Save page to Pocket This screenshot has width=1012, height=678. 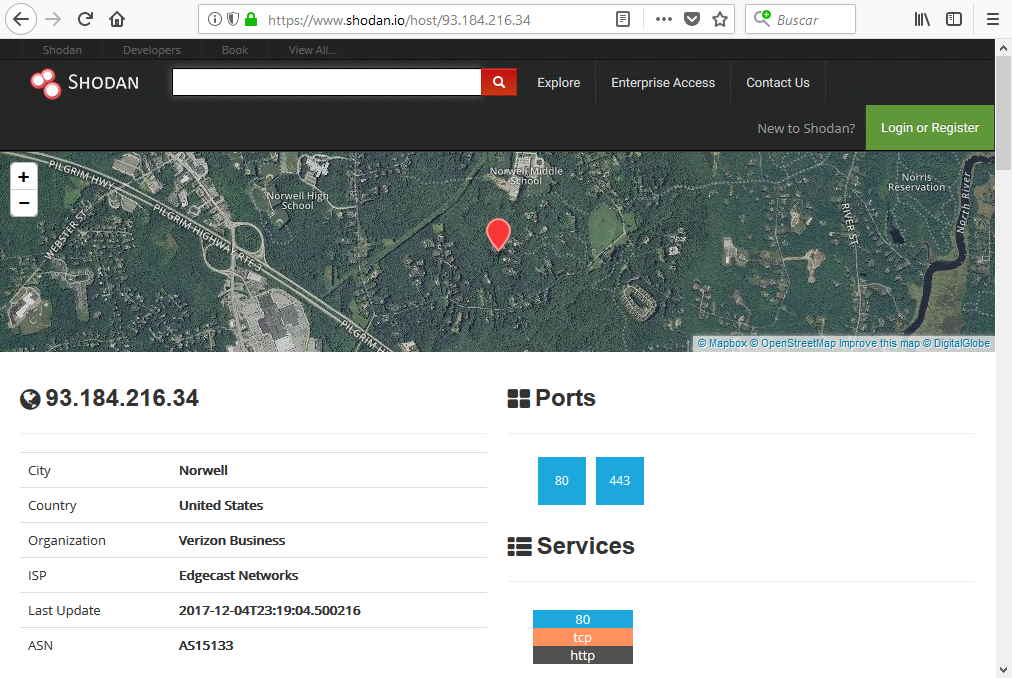692,19
